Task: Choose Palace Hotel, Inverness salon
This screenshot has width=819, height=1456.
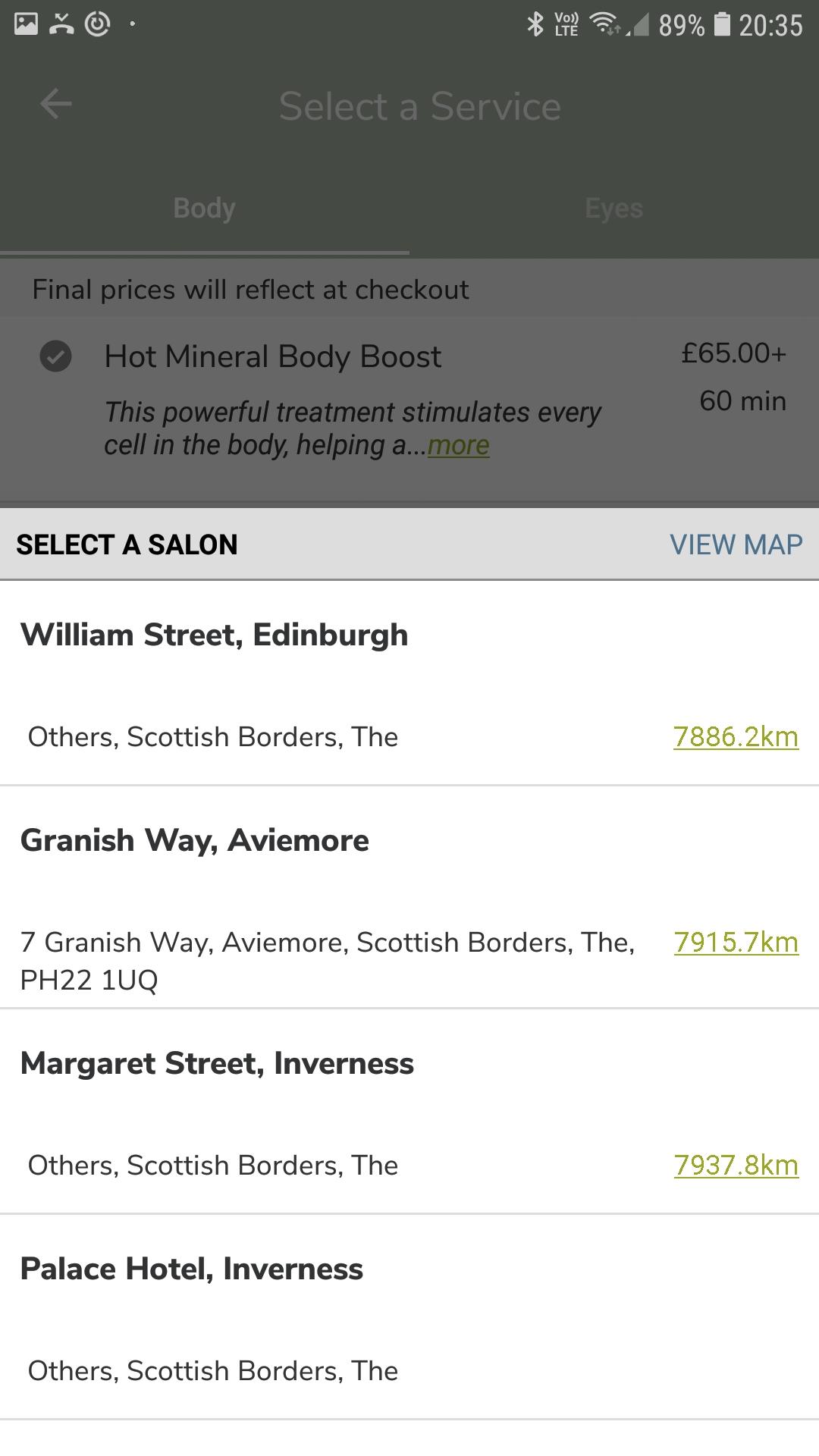Action: [x=191, y=1269]
